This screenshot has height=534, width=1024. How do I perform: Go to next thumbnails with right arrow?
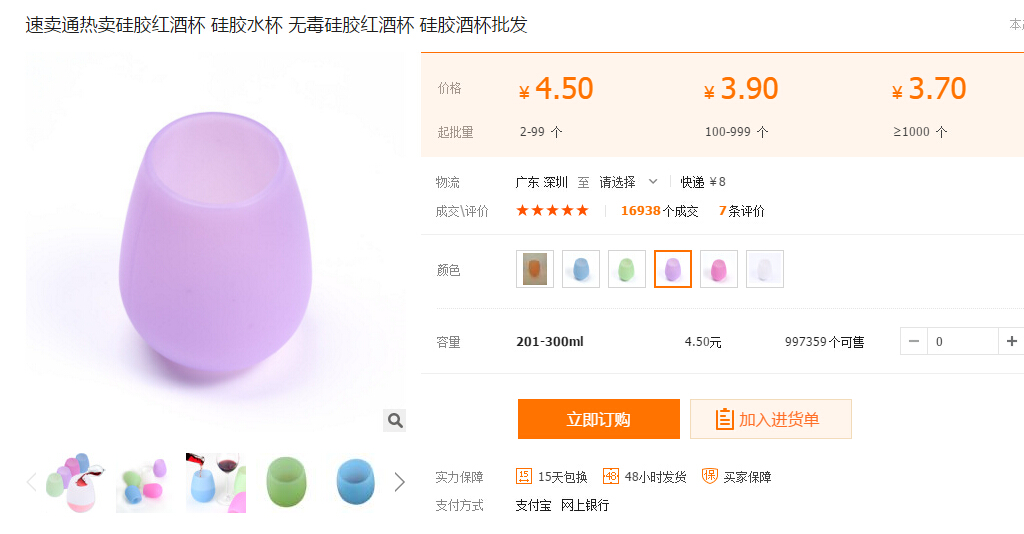coord(400,482)
